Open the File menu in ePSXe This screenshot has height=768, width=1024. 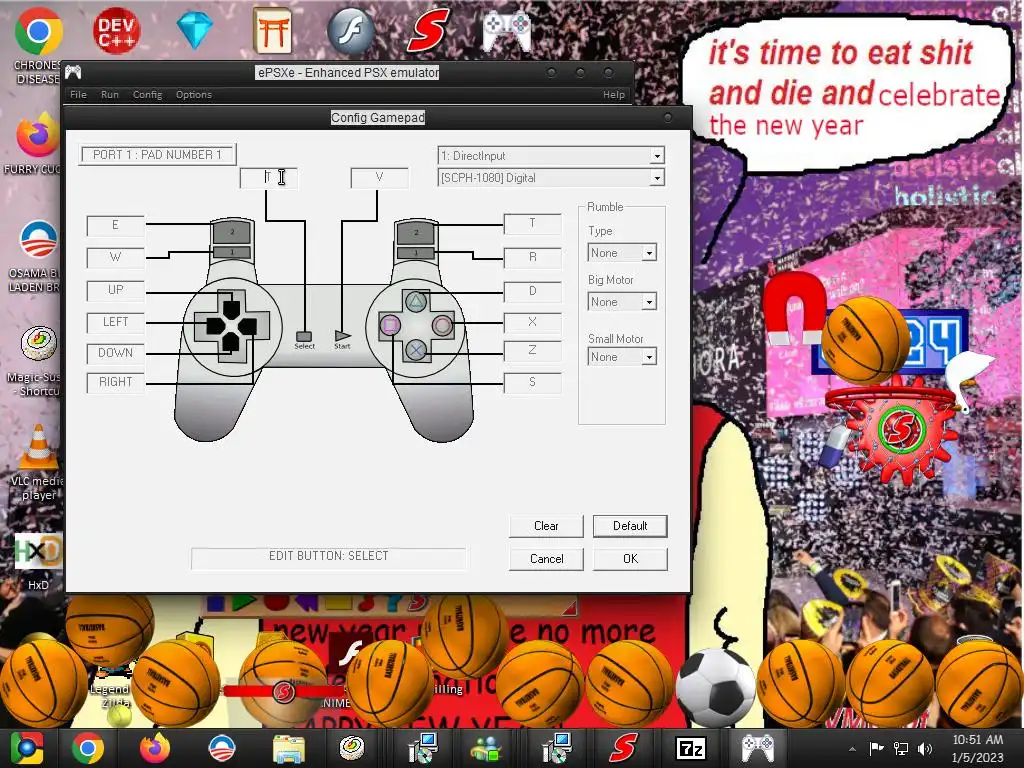coord(78,94)
